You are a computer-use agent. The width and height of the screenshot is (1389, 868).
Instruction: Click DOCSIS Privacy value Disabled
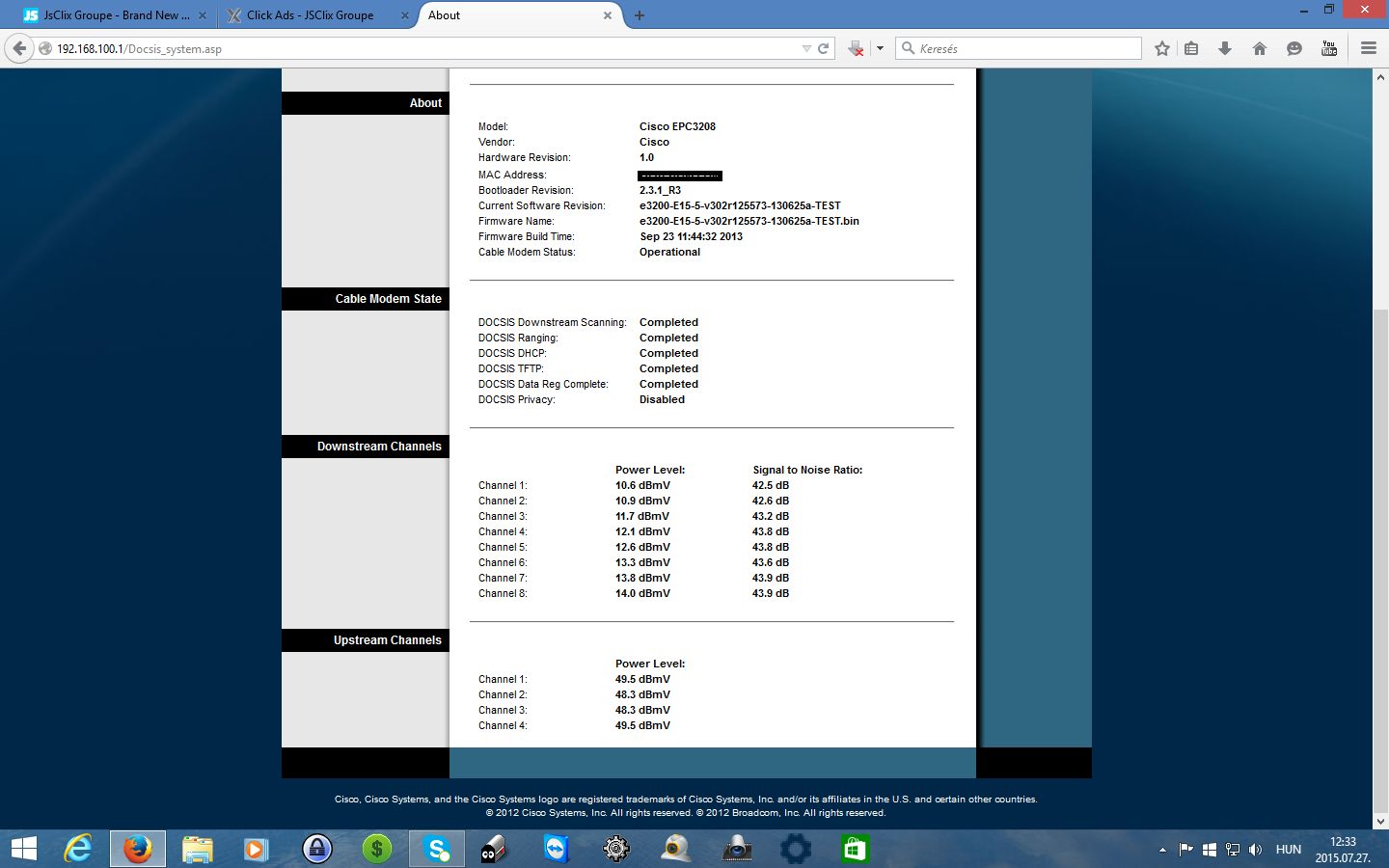point(662,399)
